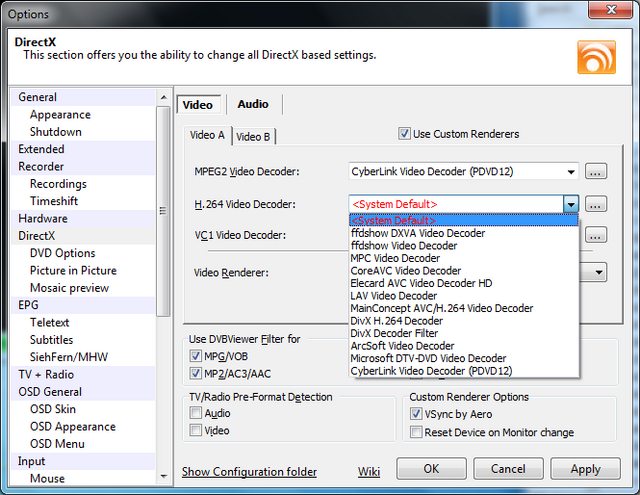
Task: Enable Video pre-format detection checkbox
Action: (196, 430)
